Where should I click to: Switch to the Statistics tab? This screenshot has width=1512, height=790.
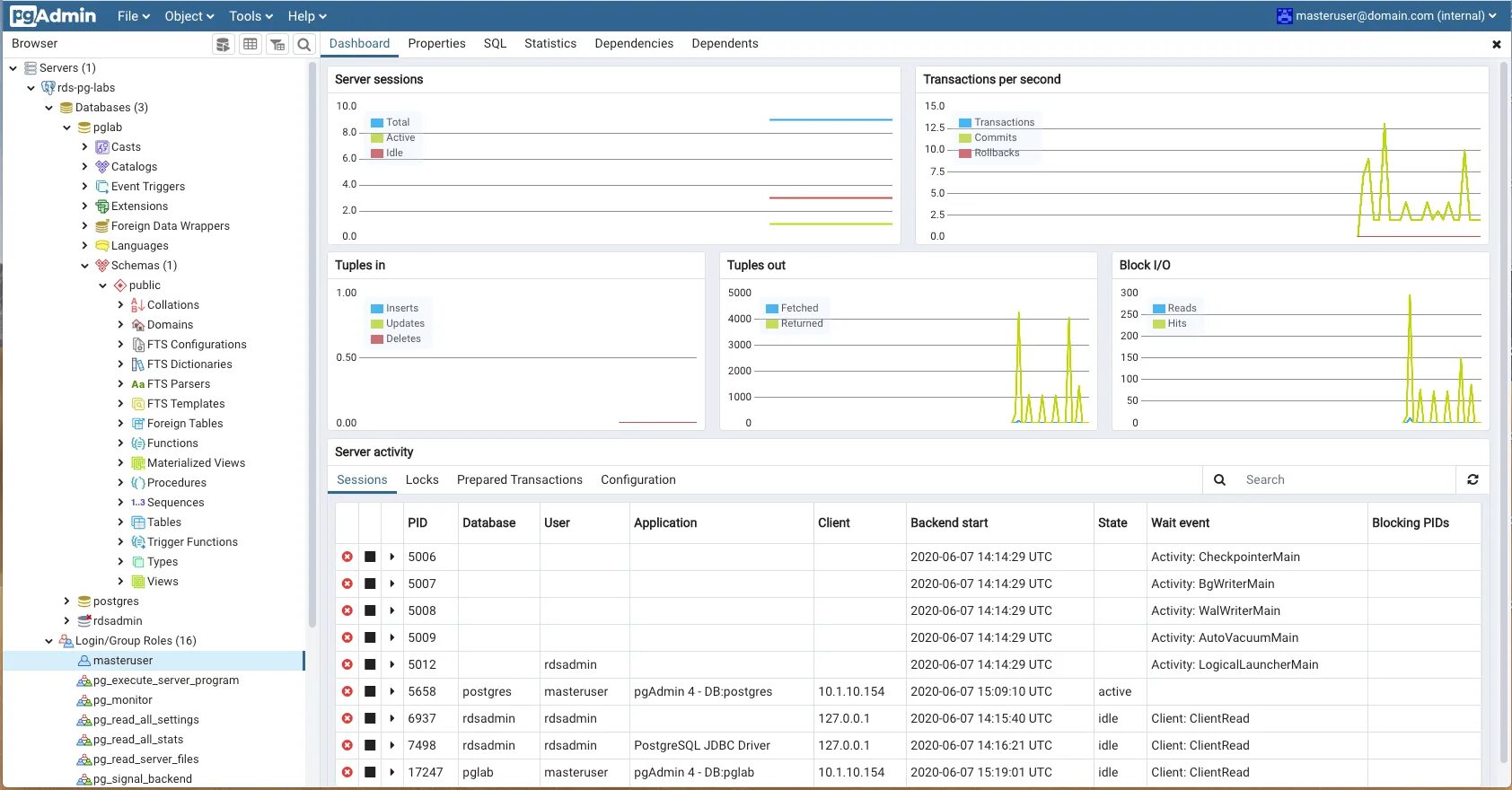point(550,43)
